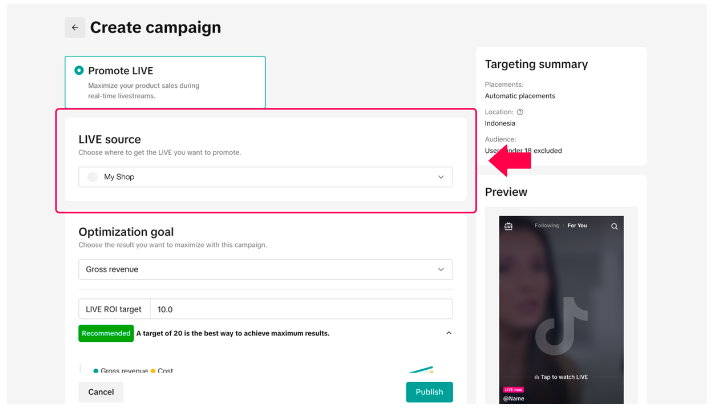The width and height of the screenshot is (723, 418).
Task: Click the Publish button
Action: click(429, 392)
